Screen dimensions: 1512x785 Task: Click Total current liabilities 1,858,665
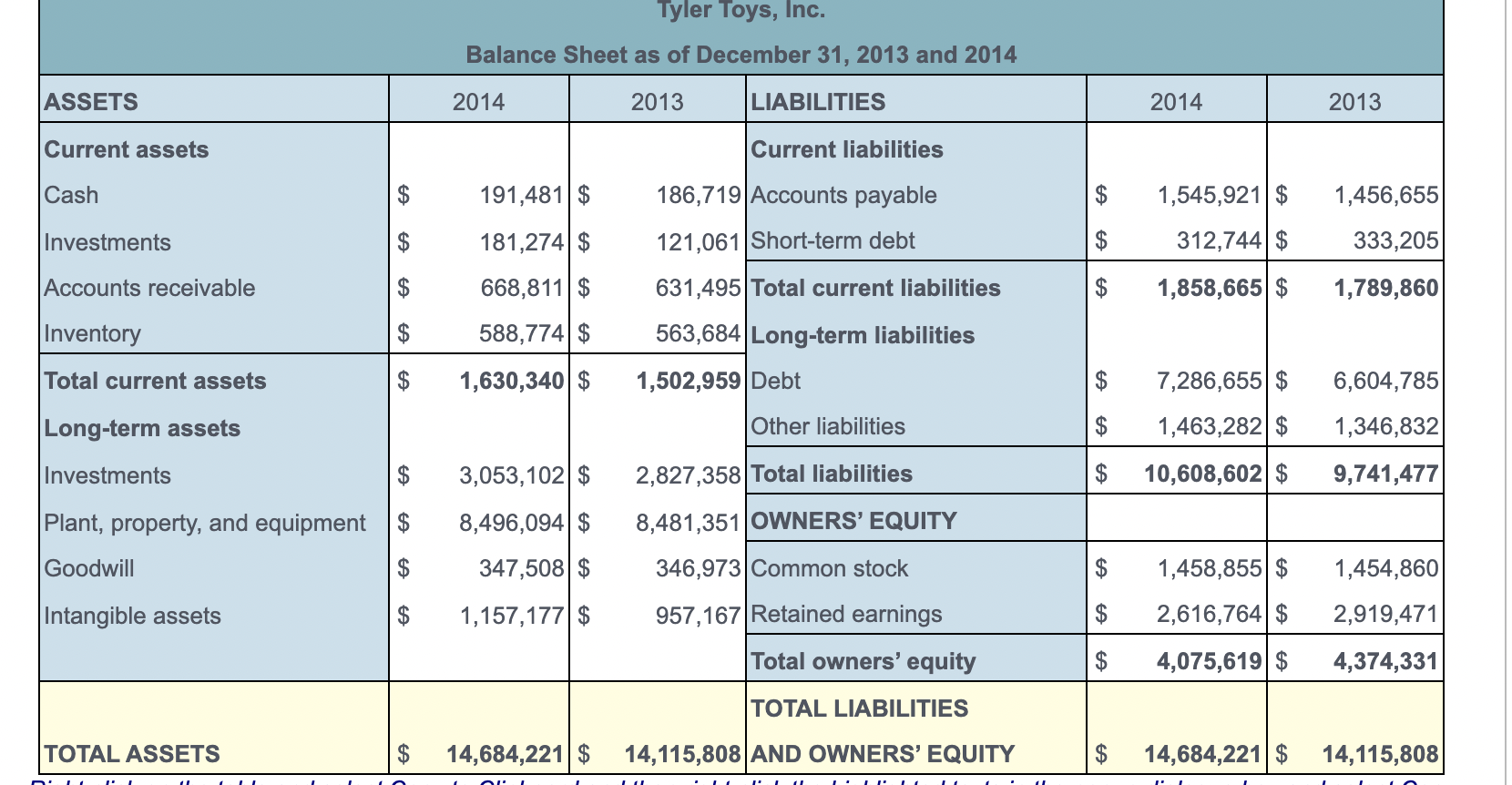pyautogui.click(x=1210, y=289)
